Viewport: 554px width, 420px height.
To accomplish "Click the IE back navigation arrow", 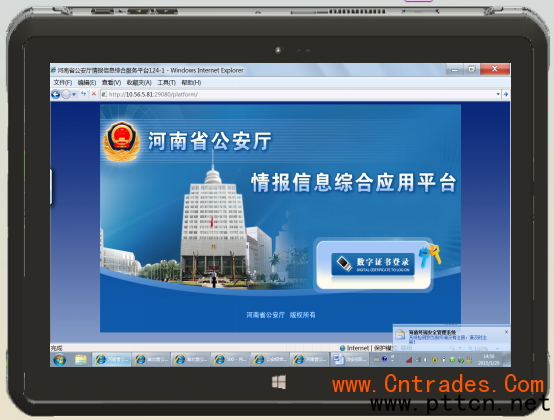I will (x=55, y=94).
